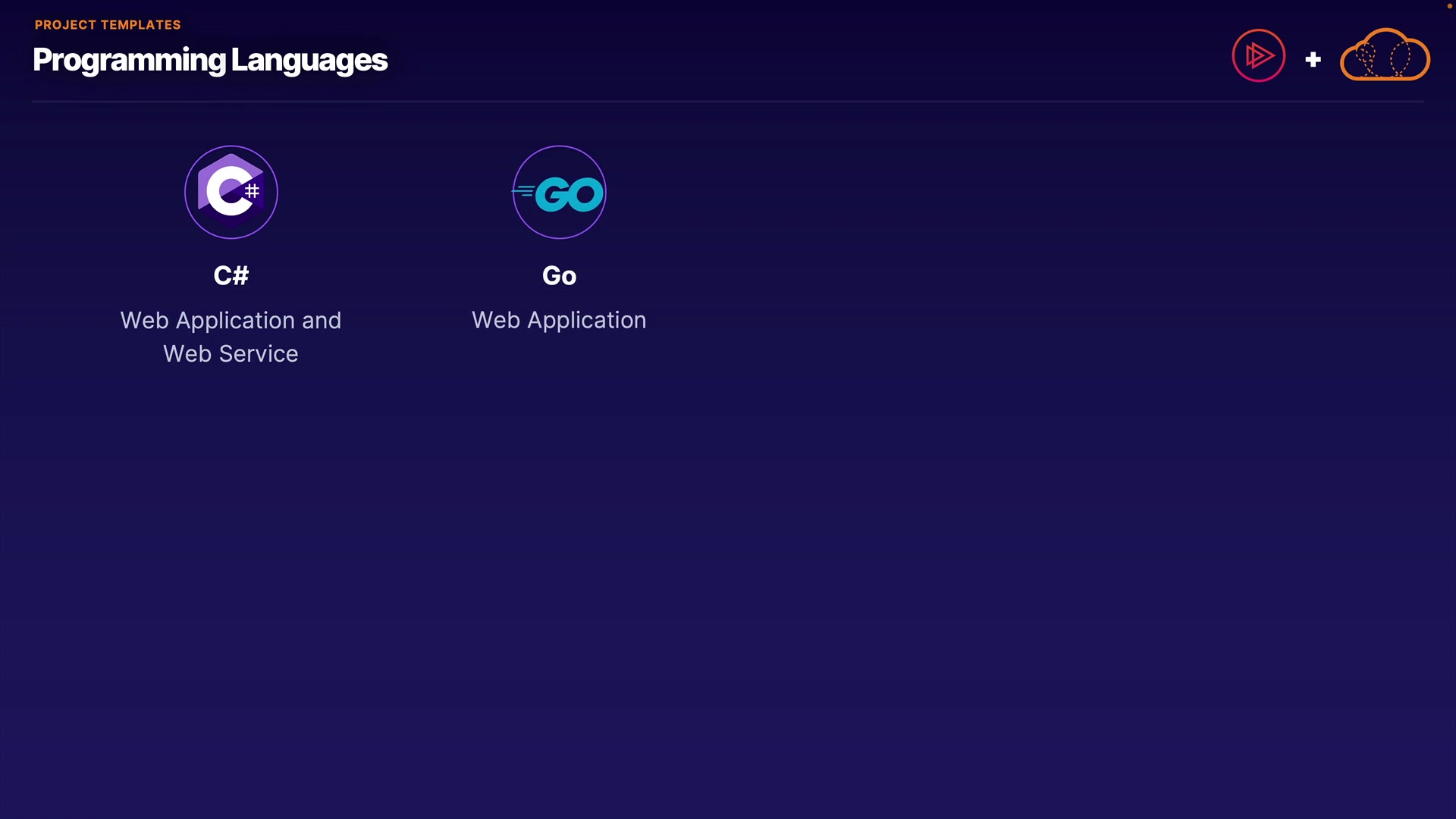Screen dimensions: 1456x819
Task: Click the white plus sign between logos
Action: click(1313, 59)
